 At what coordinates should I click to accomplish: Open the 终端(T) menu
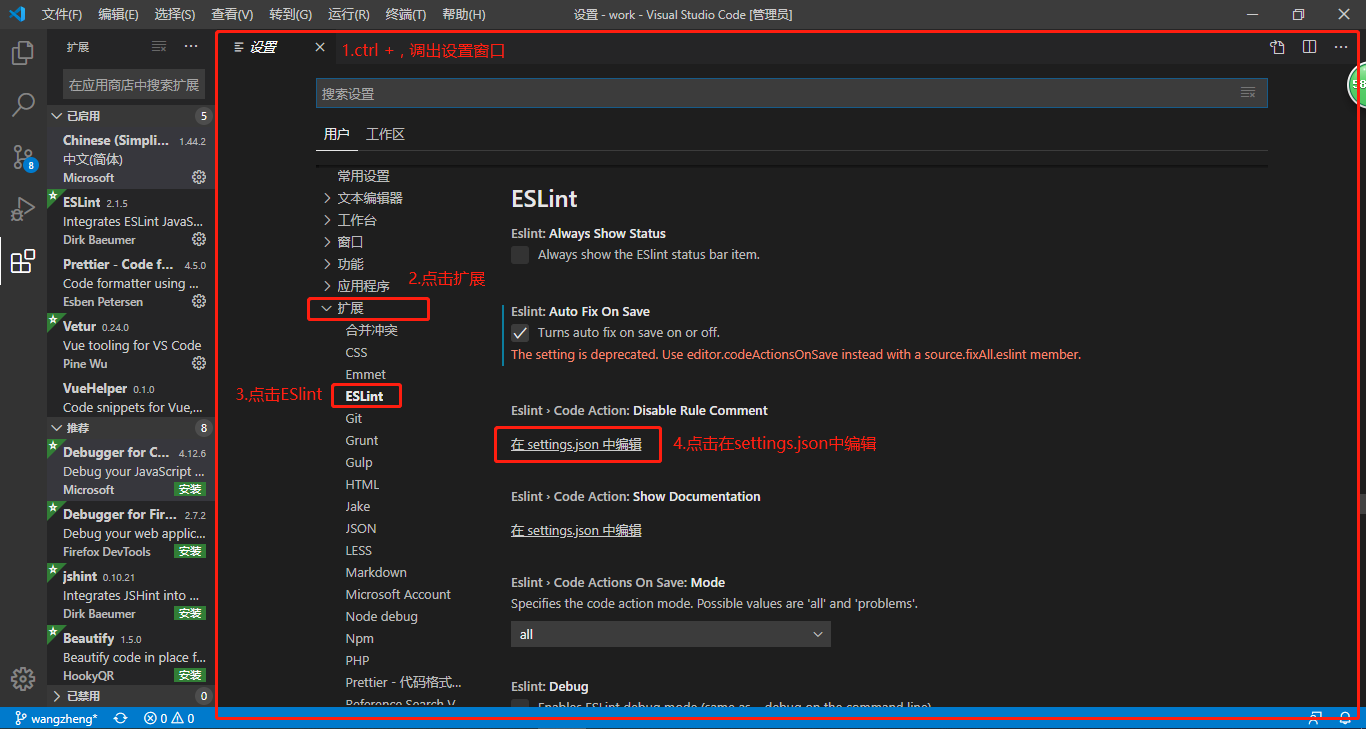point(405,15)
